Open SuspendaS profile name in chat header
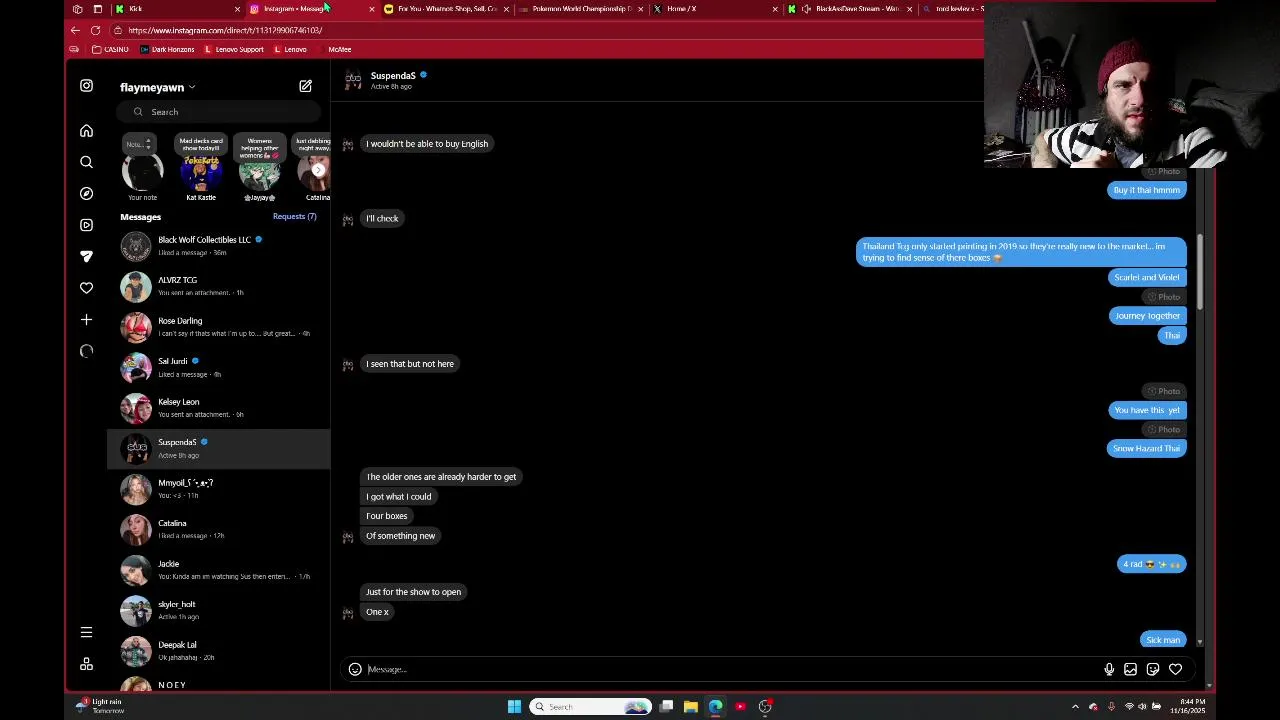This screenshot has width=1280, height=720. tap(393, 75)
